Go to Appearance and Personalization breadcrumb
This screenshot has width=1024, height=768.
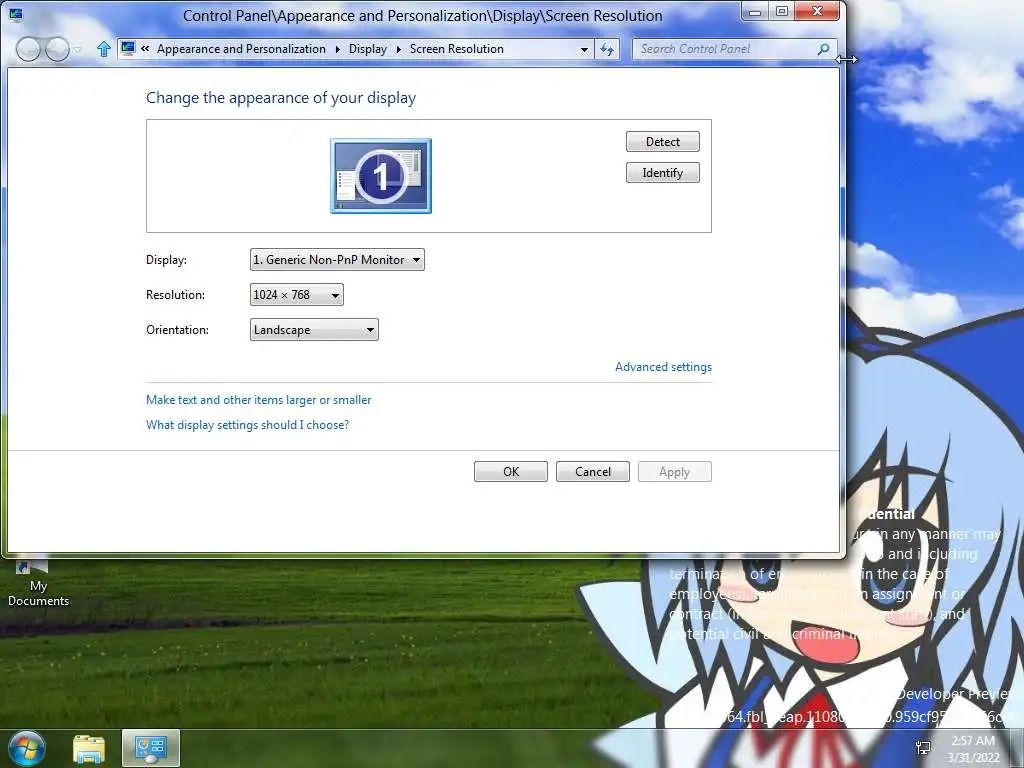[241, 49]
